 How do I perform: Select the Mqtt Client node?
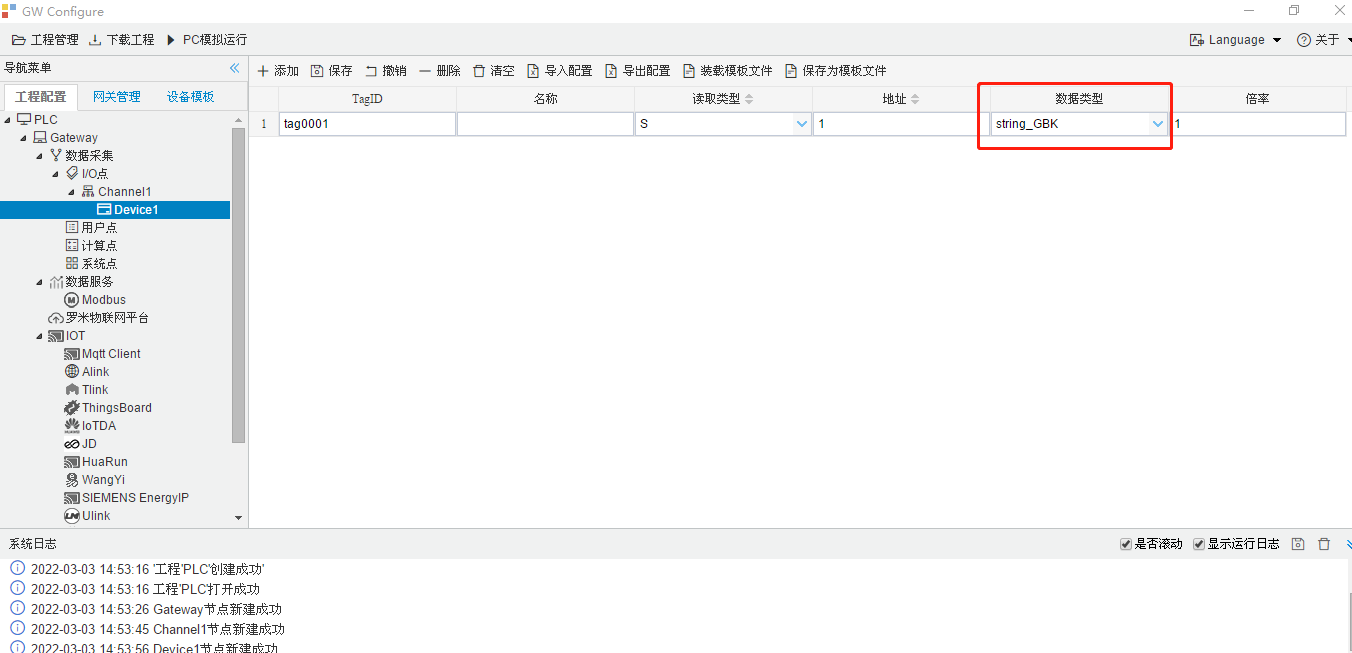click(102, 354)
